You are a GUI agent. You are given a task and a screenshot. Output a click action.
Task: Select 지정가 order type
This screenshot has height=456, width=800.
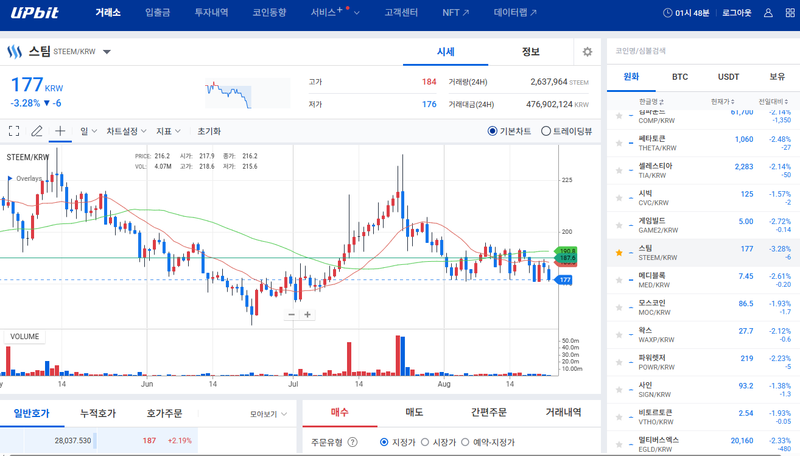tap(384, 442)
